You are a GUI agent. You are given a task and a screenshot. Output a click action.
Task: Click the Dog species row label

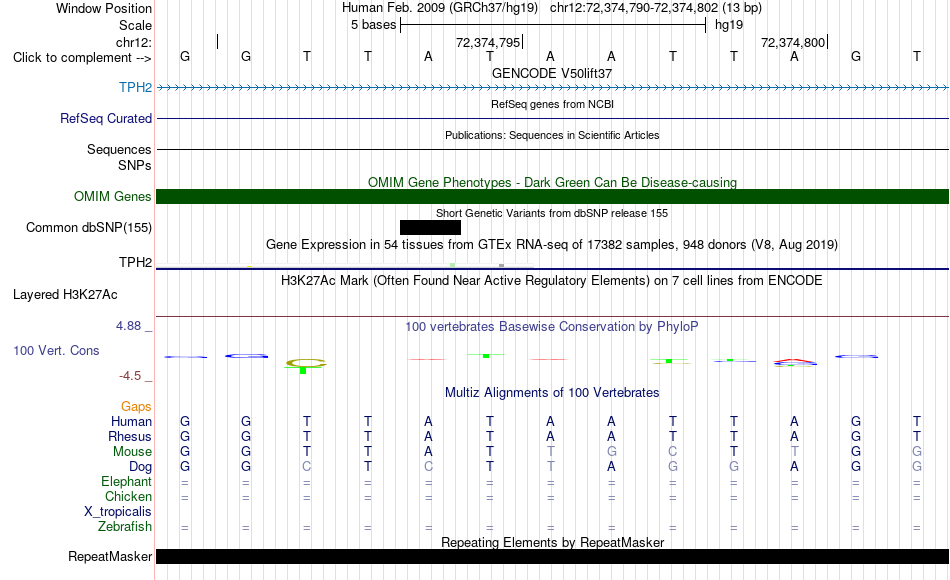tap(140, 467)
